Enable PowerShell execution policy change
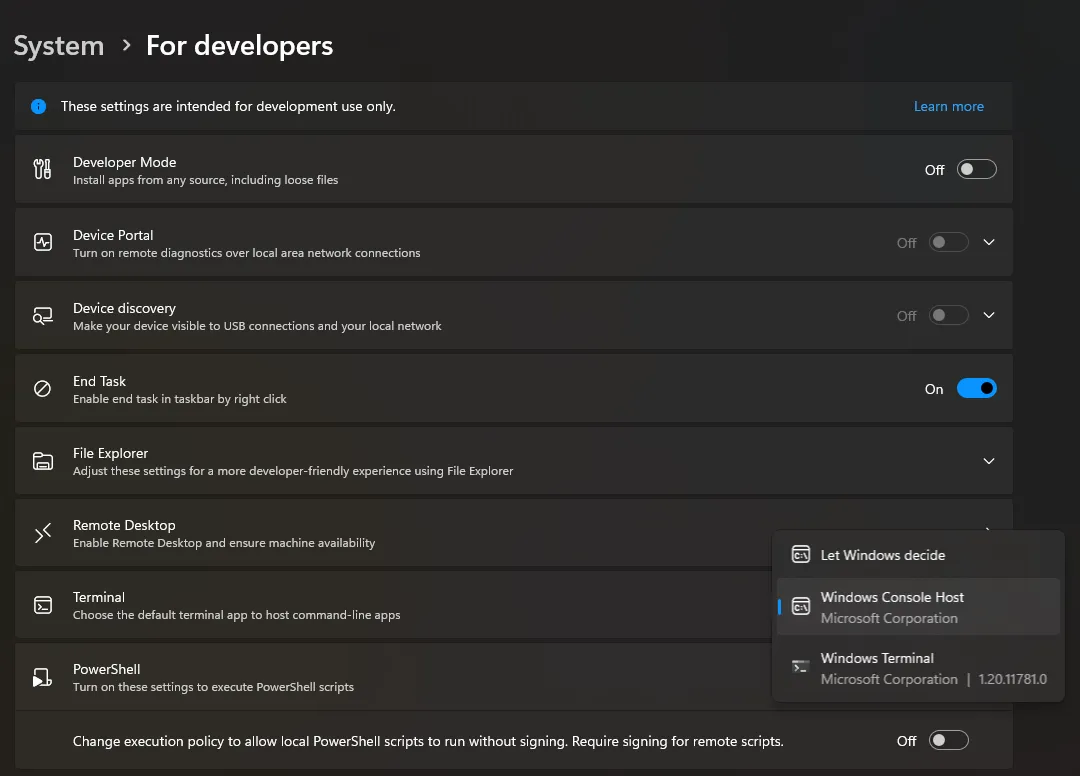 click(949, 740)
